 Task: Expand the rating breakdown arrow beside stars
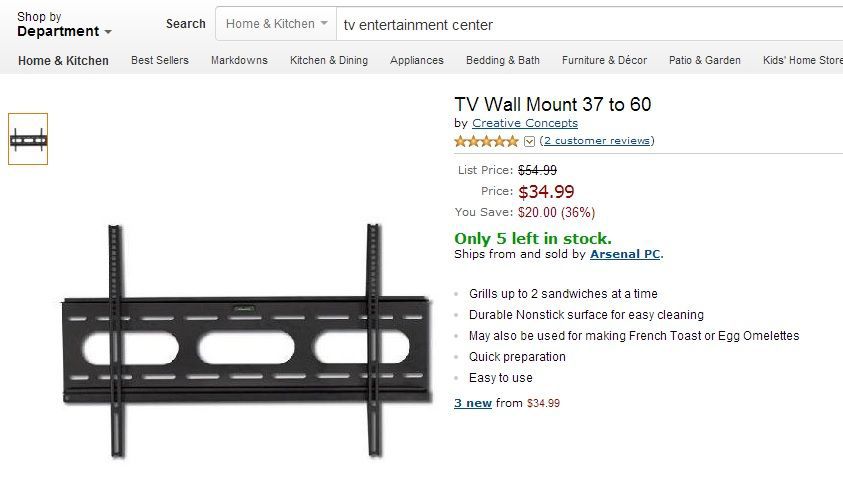tap(530, 141)
